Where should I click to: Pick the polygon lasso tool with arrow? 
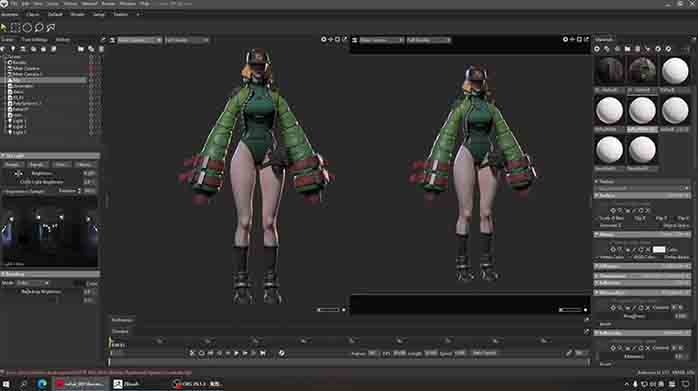[x=51, y=28]
